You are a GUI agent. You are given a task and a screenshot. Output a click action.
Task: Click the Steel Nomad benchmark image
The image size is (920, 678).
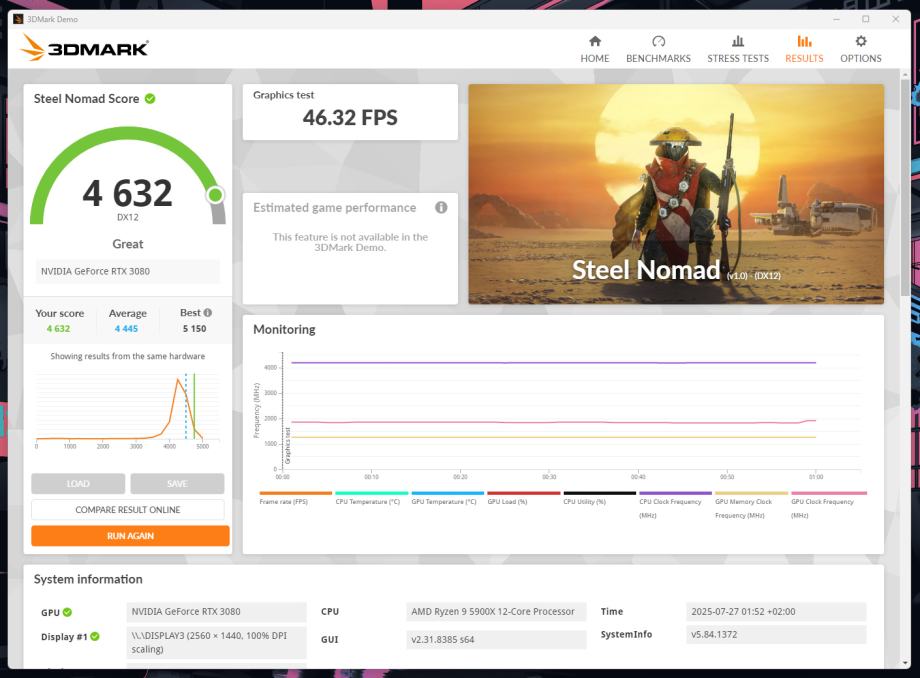(676, 194)
